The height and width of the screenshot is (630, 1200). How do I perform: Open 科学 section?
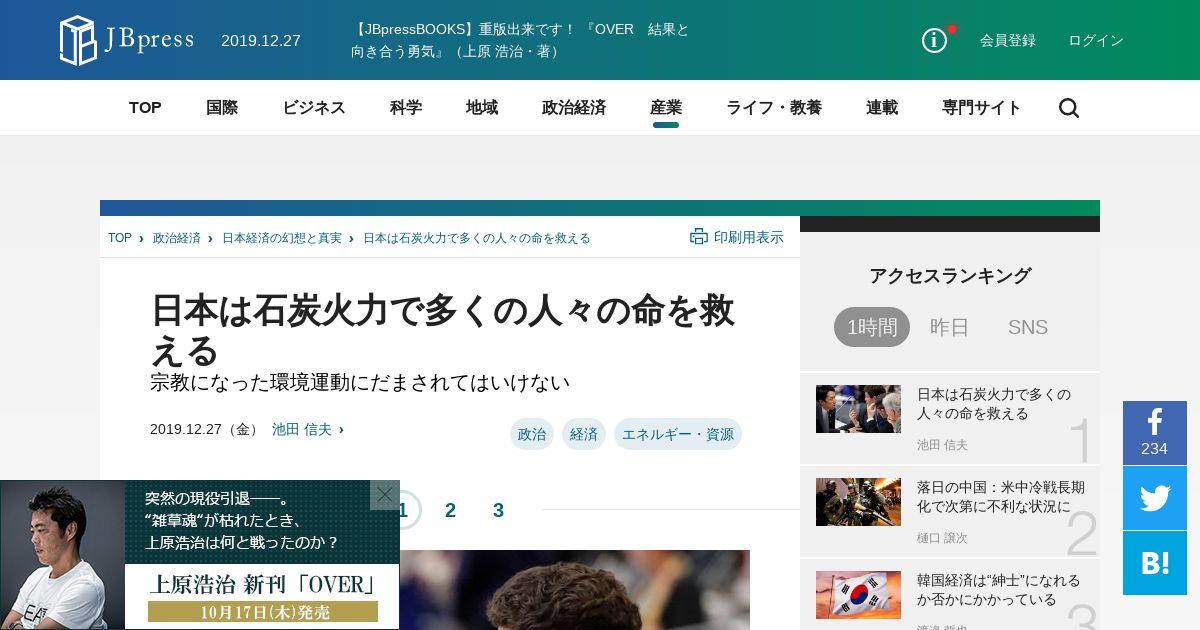click(406, 108)
